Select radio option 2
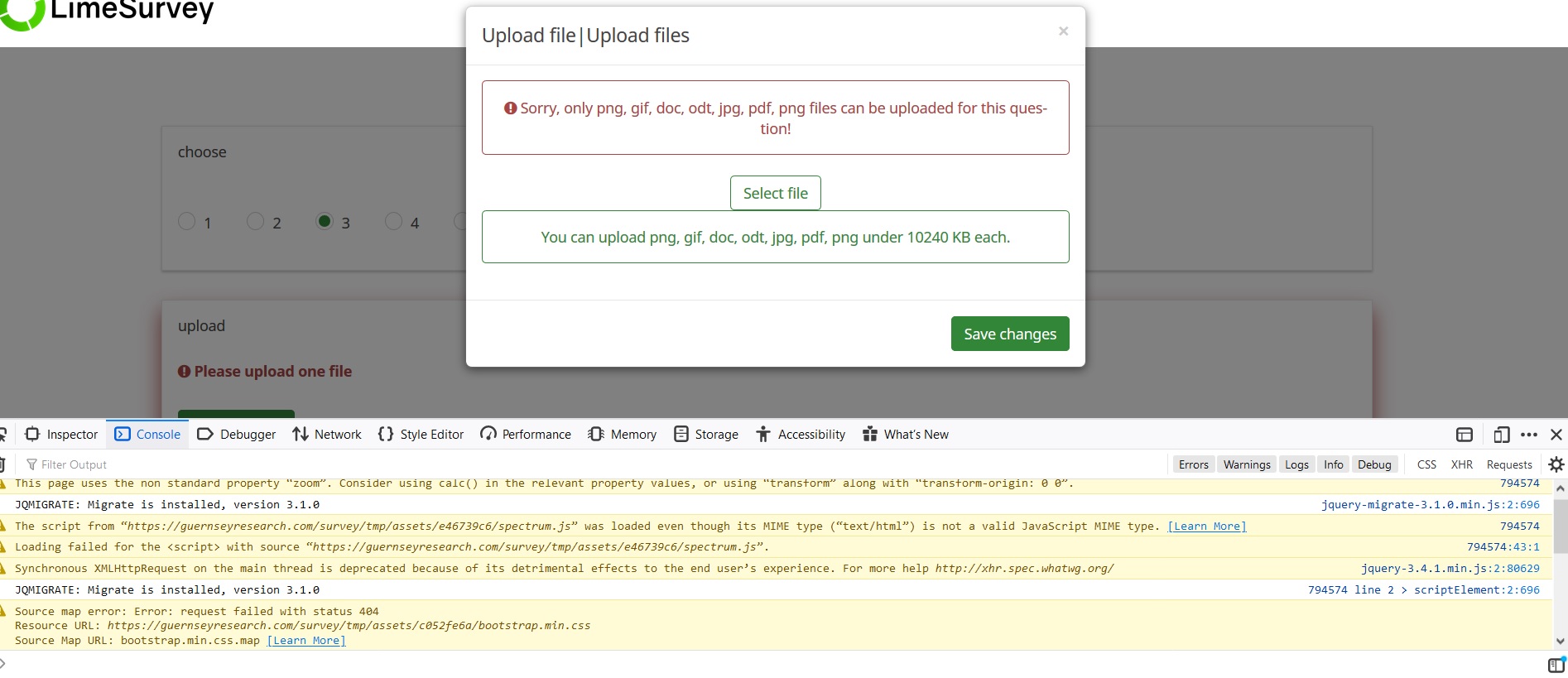The width and height of the screenshot is (1568, 678). pos(256,222)
